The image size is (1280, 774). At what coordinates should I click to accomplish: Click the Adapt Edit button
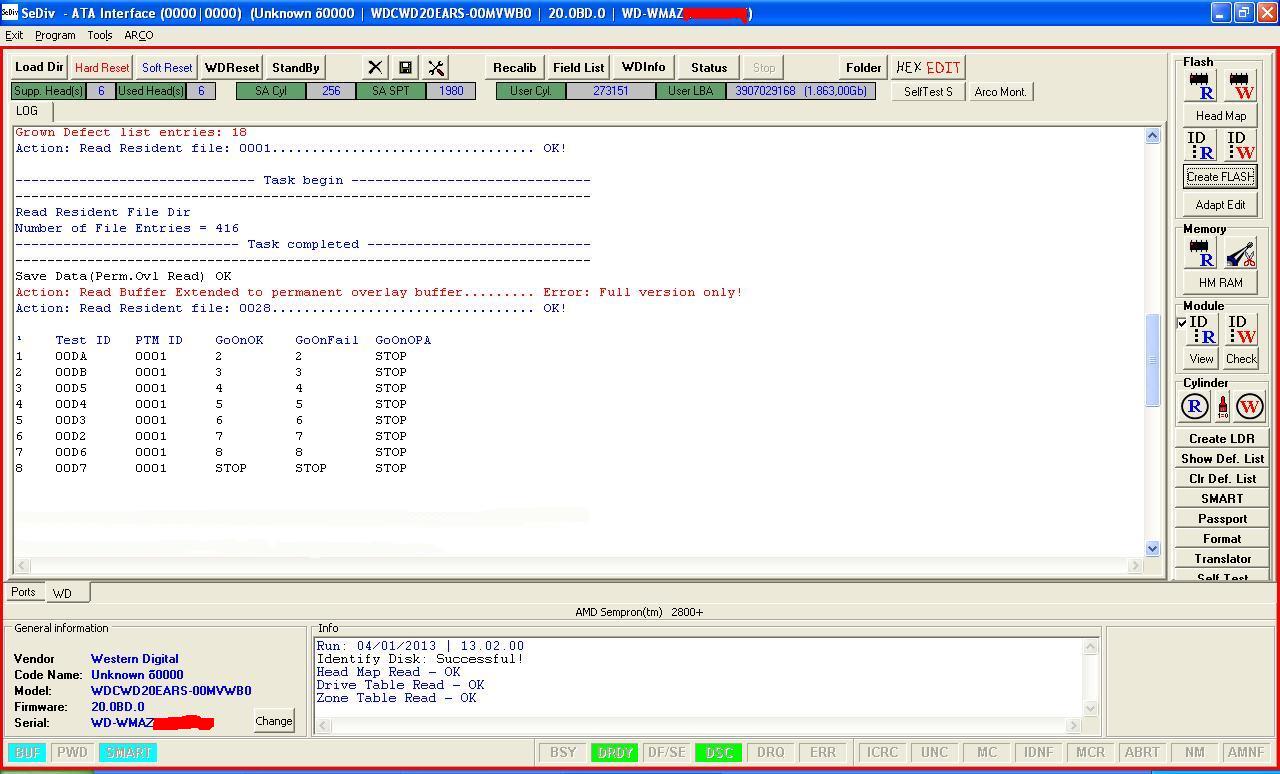(x=1221, y=204)
